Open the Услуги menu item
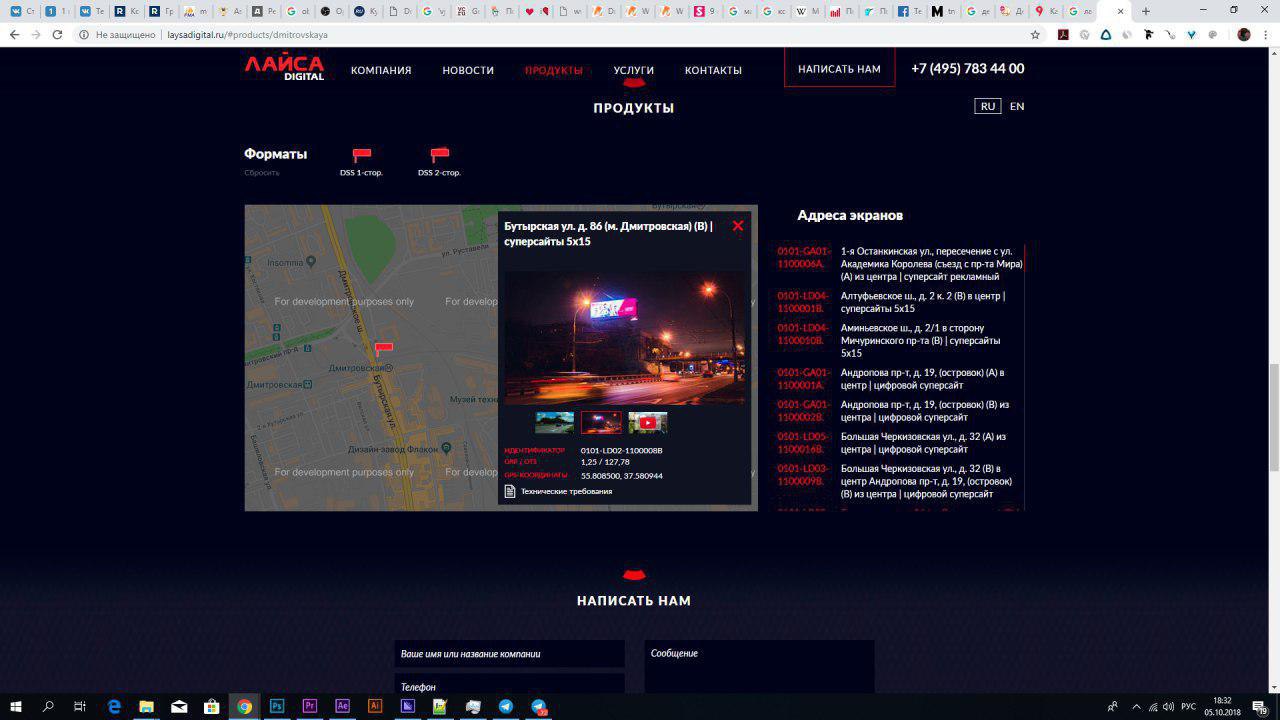 pos(634,71)
